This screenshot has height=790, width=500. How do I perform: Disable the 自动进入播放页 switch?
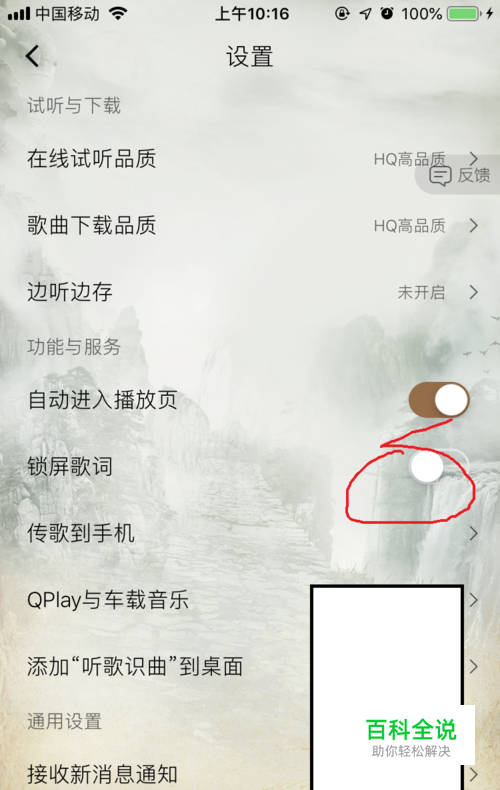(439, 400)
